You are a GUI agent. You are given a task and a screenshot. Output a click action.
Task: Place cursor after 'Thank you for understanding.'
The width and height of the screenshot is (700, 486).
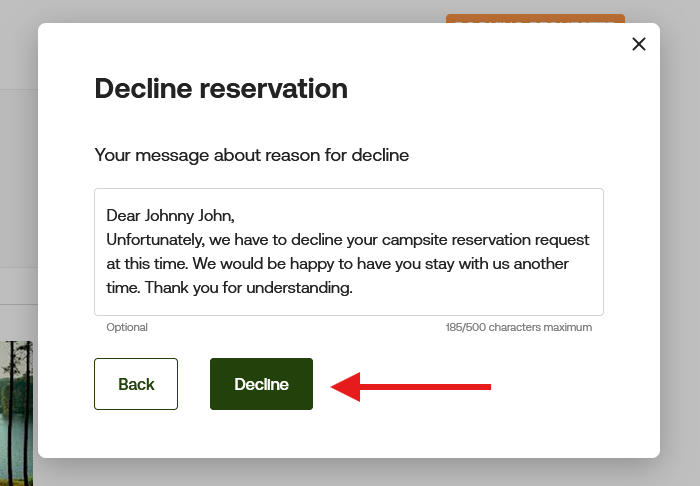coord(353,288)
